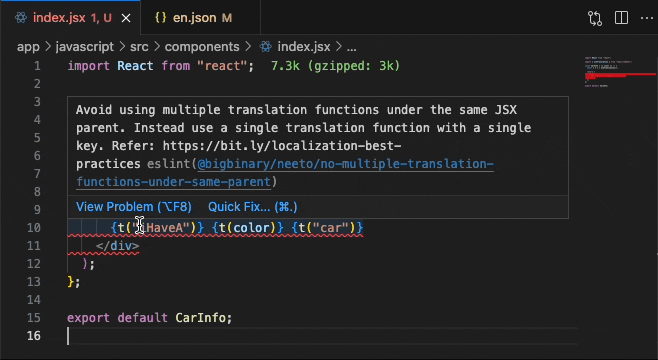
Task: Click the 'import' keyword on line 1
Action: (89, 66)
